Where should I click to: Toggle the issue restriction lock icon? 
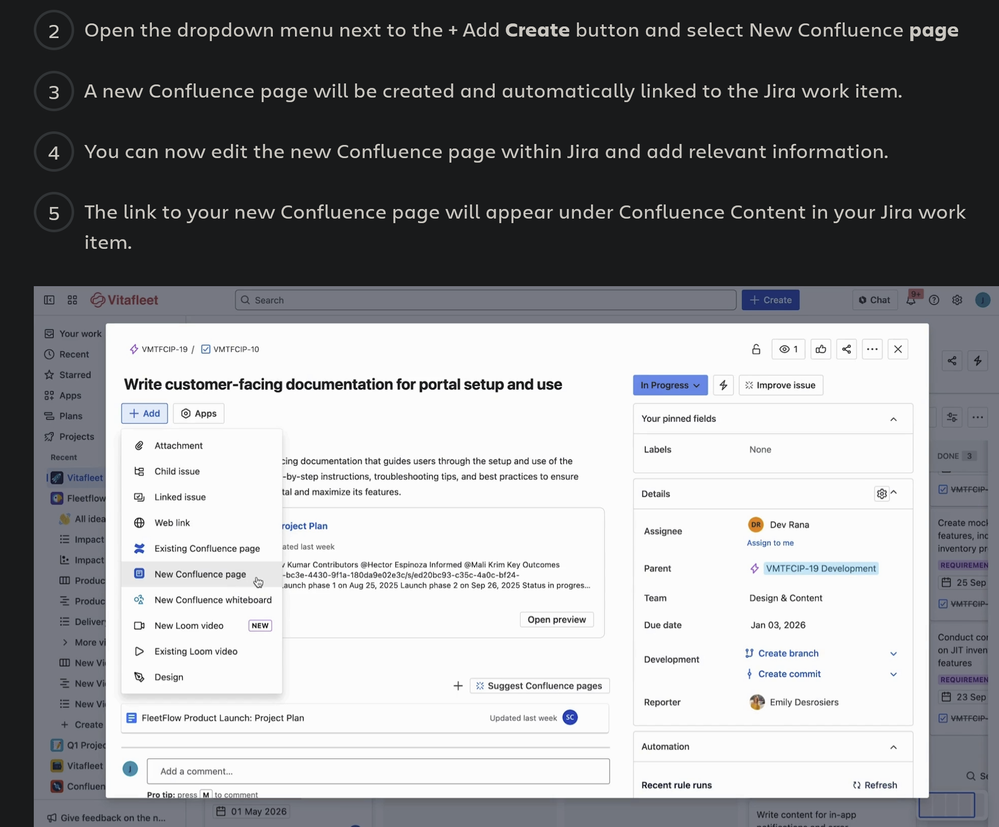tap(756, 349)
